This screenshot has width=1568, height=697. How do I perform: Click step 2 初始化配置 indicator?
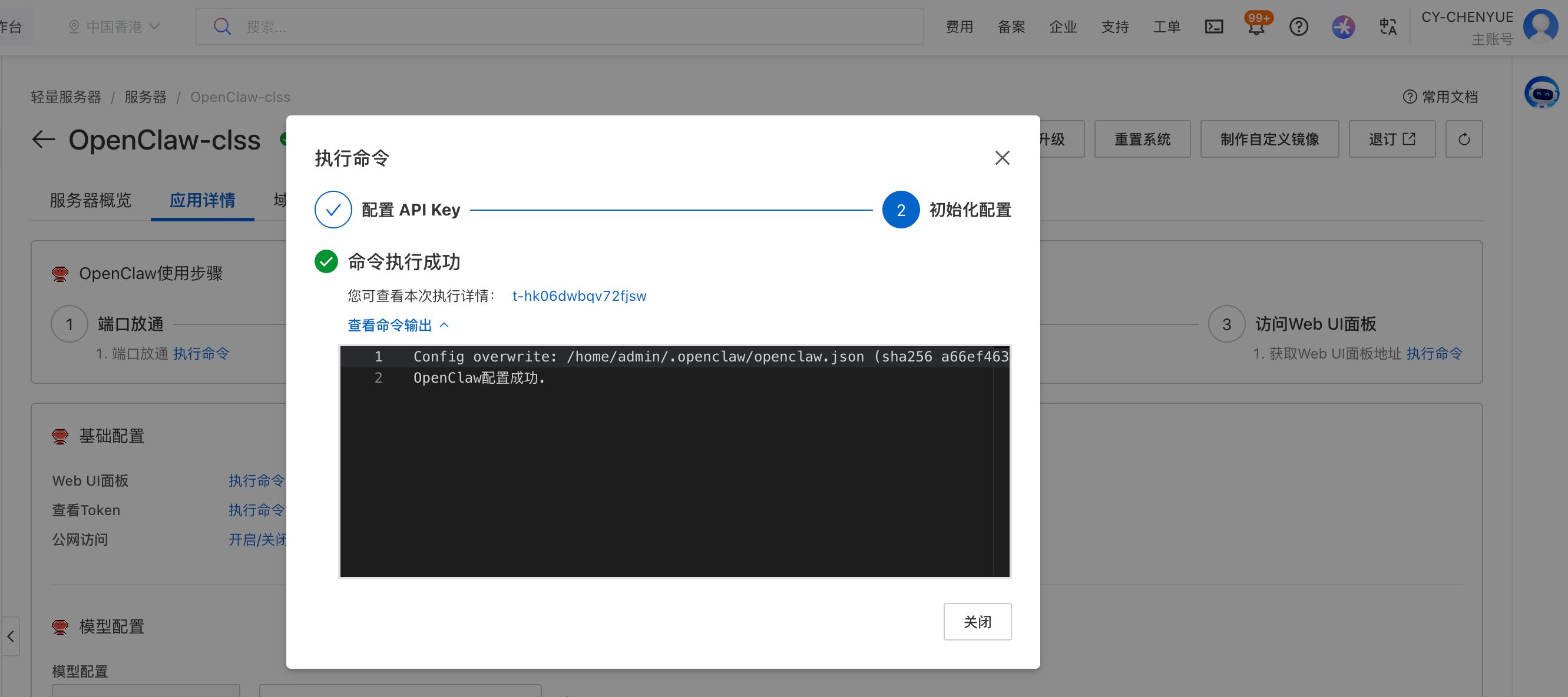[901, 210]
